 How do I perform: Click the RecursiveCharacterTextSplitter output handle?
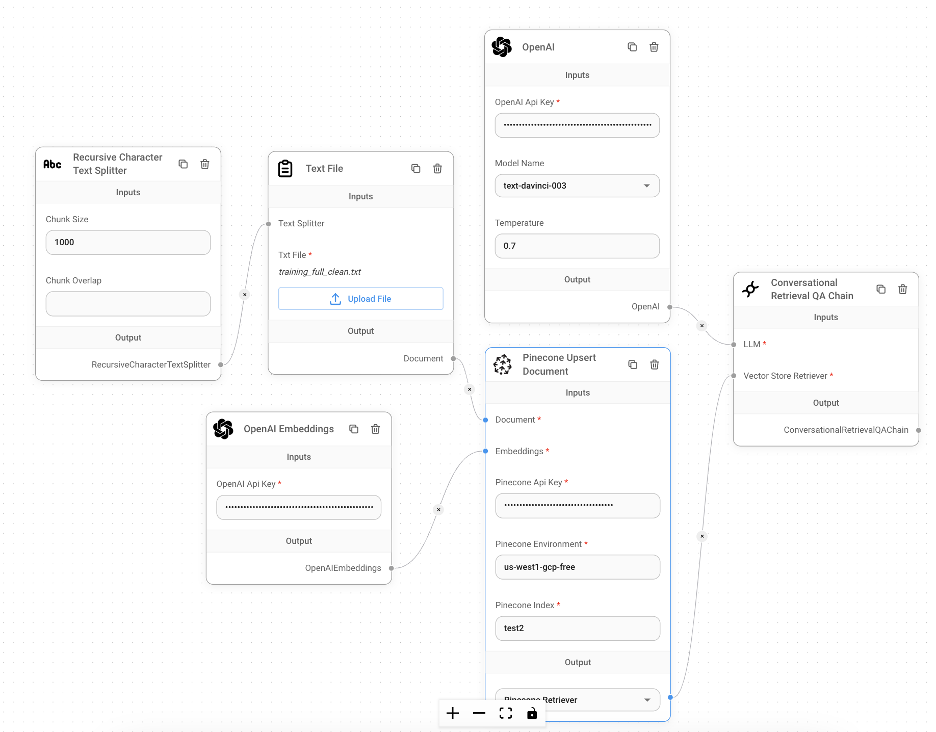click(x=221, y=364)
